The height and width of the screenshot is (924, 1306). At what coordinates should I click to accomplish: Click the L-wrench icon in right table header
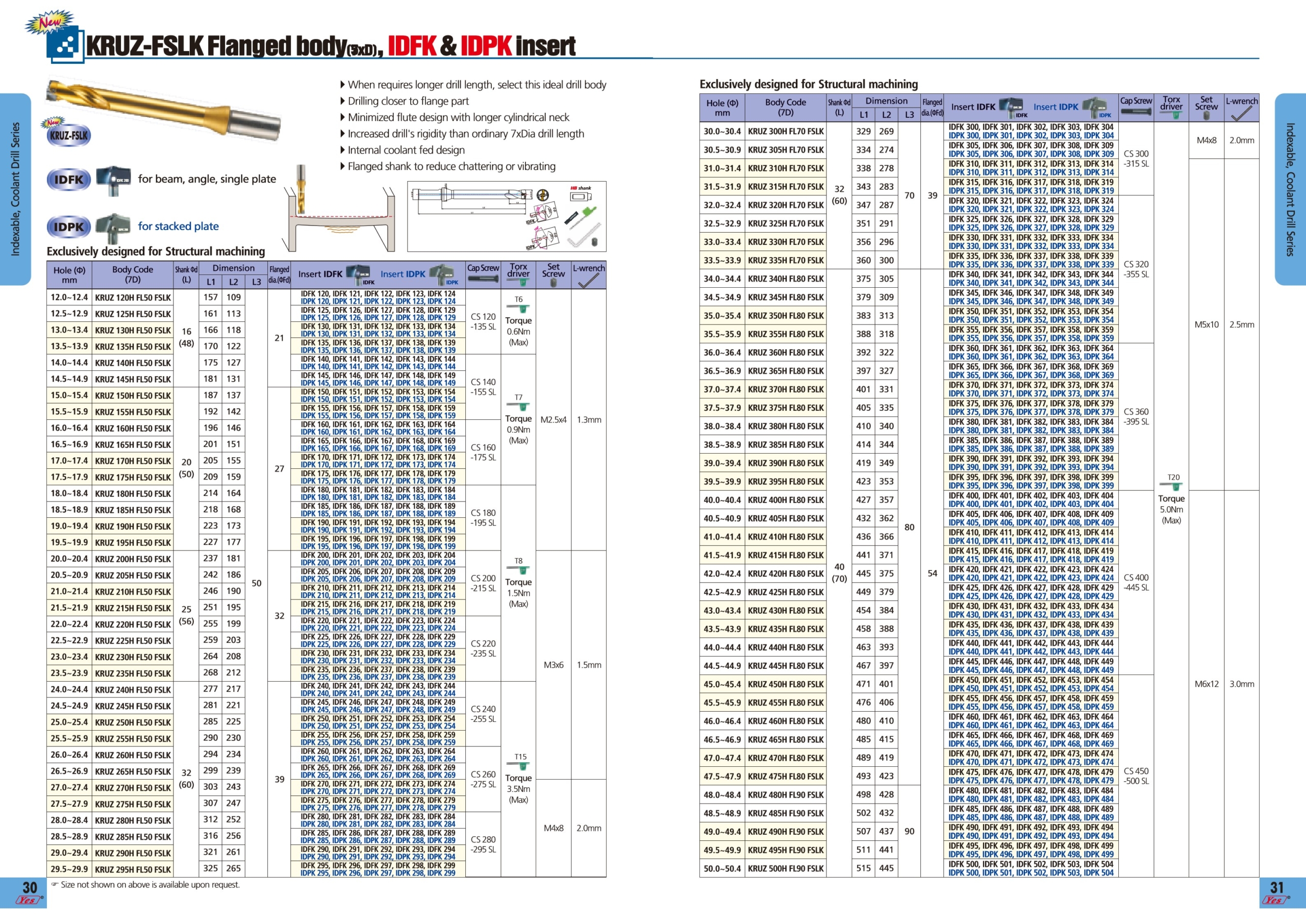click(1241, 113)
